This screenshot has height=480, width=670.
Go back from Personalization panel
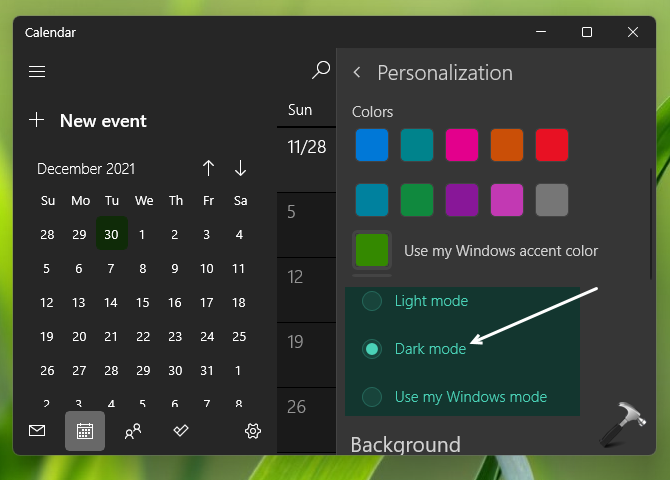pyautogui.click(x=357, y=73)
